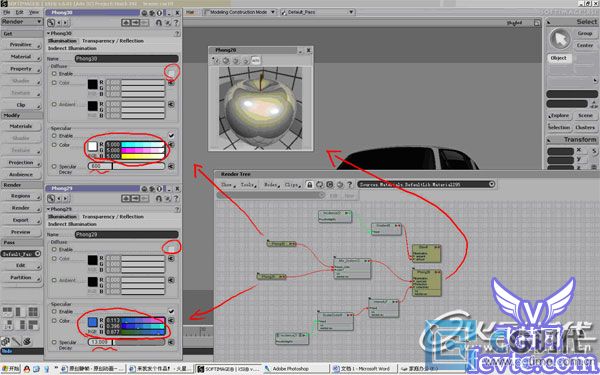The width and height of the screenshot is (600, 375).
Task: Click Clusters button in Select panel
Action: [585, 127]
